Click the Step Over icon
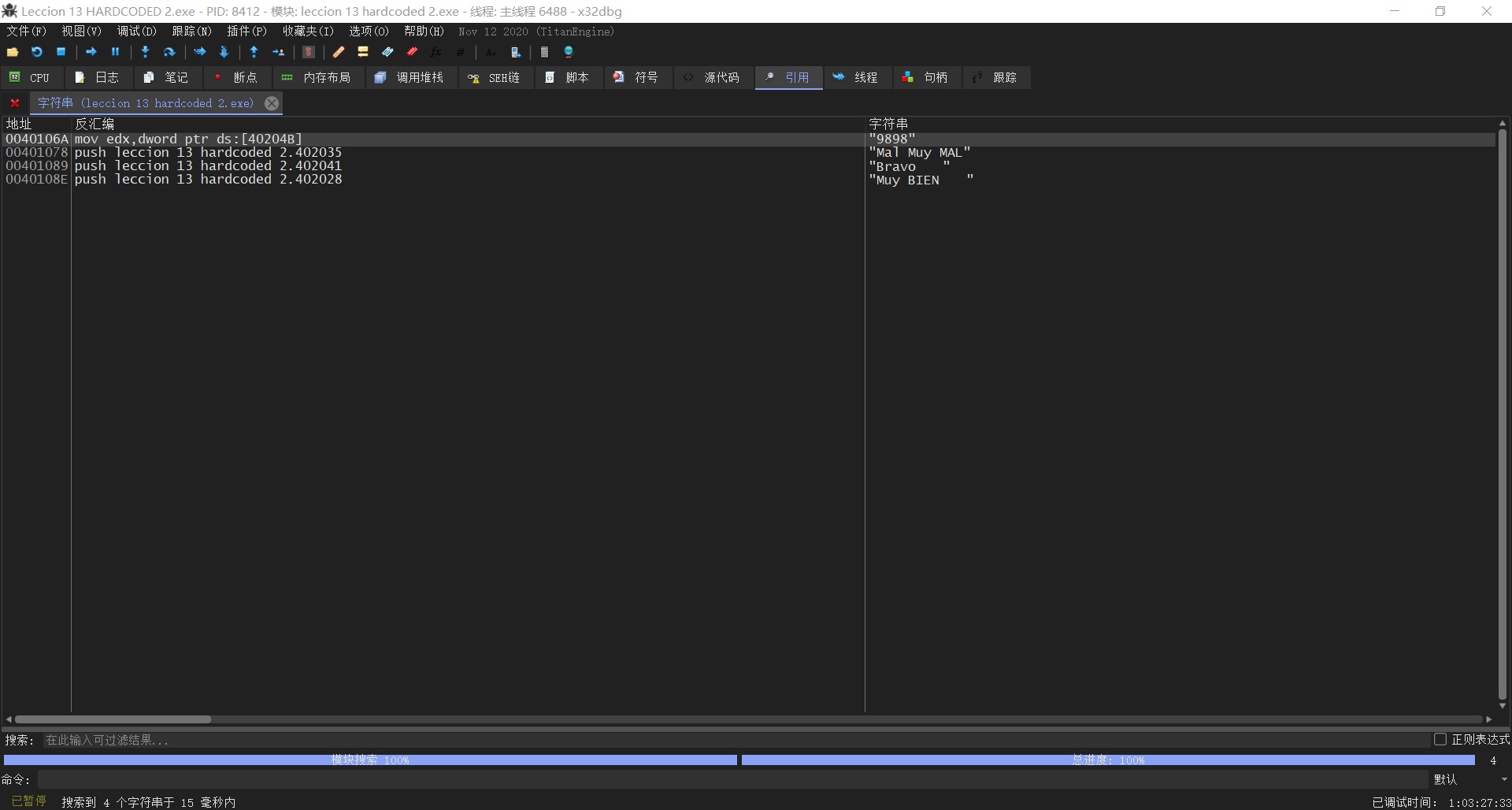 pyautogui.click(x=169, y=52)
